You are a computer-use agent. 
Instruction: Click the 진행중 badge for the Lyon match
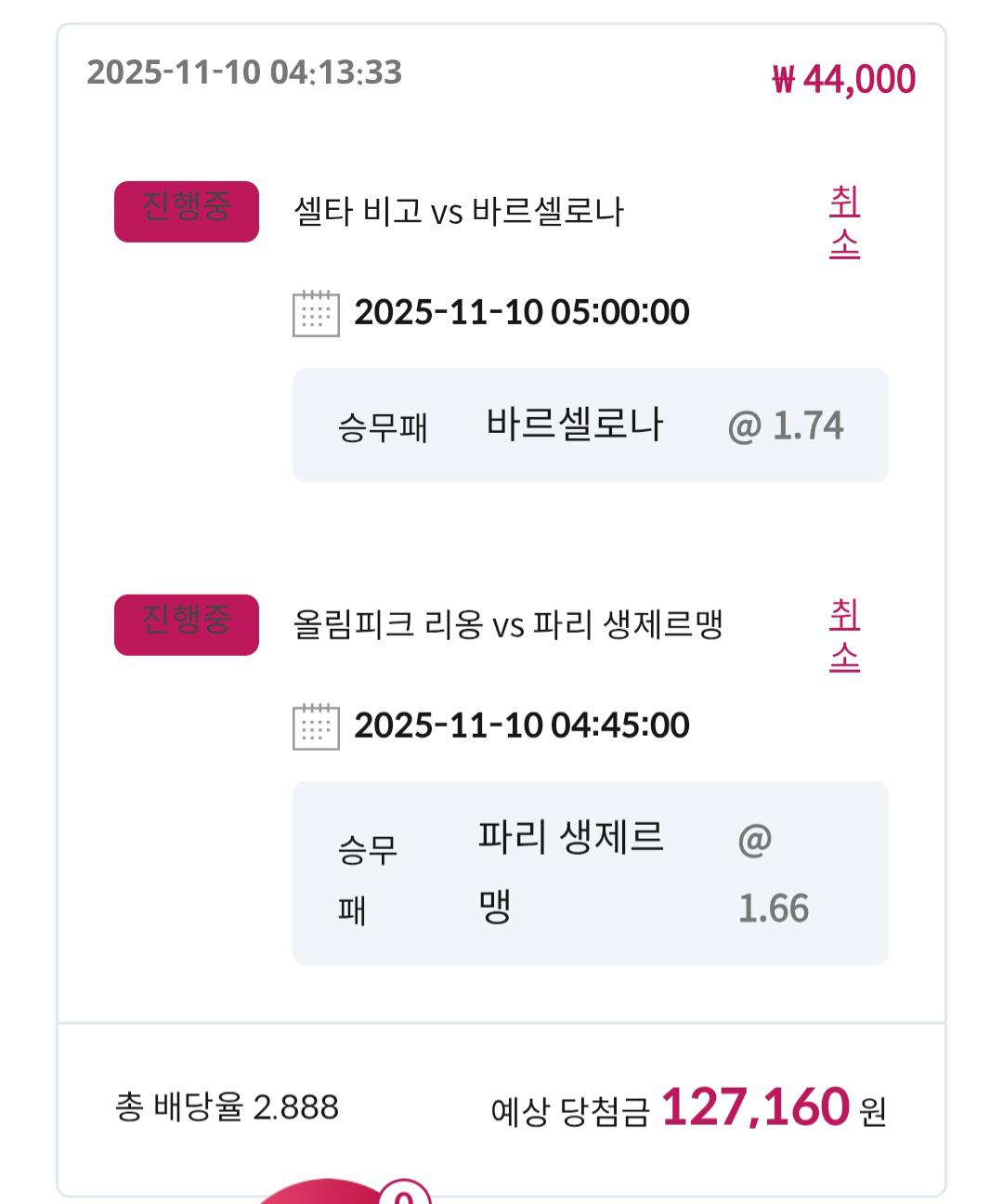pos(187,624)
